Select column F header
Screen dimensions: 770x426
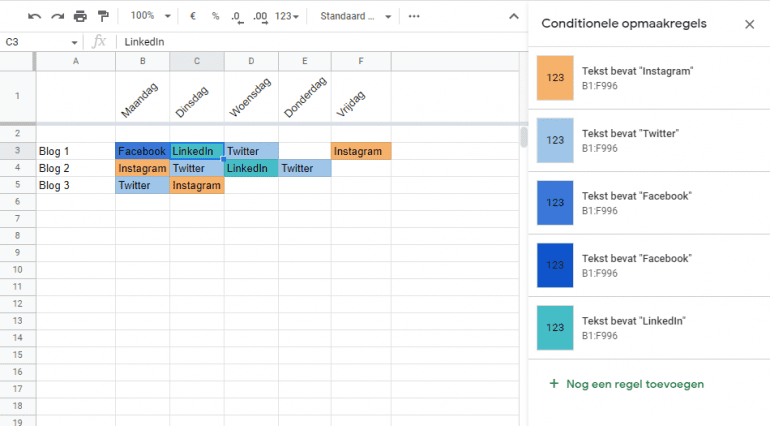pyautogui.click(x=361, y=61)
